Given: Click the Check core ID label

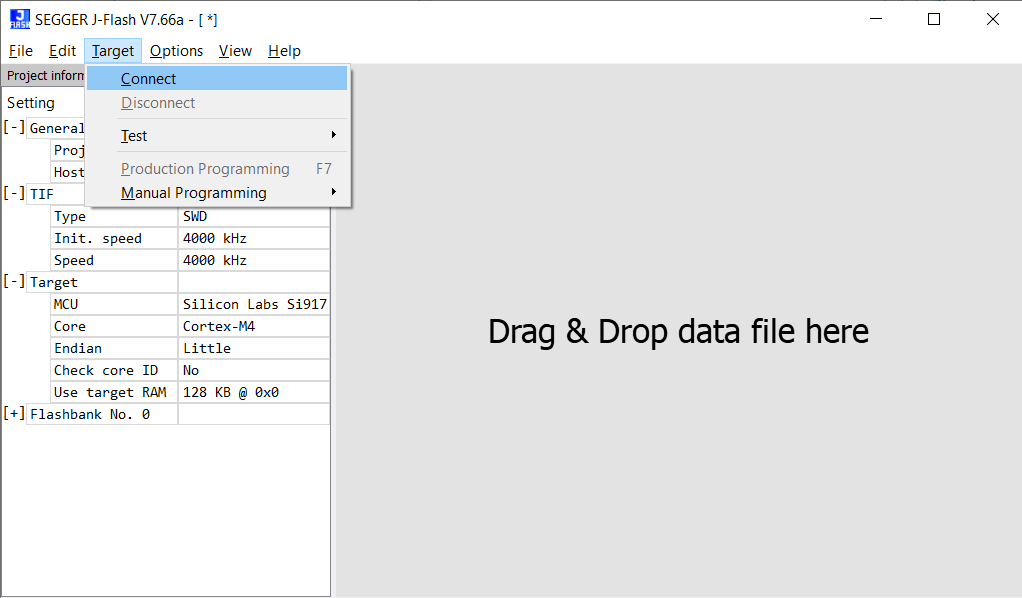Looking at the screenshot, I should 115,370.
